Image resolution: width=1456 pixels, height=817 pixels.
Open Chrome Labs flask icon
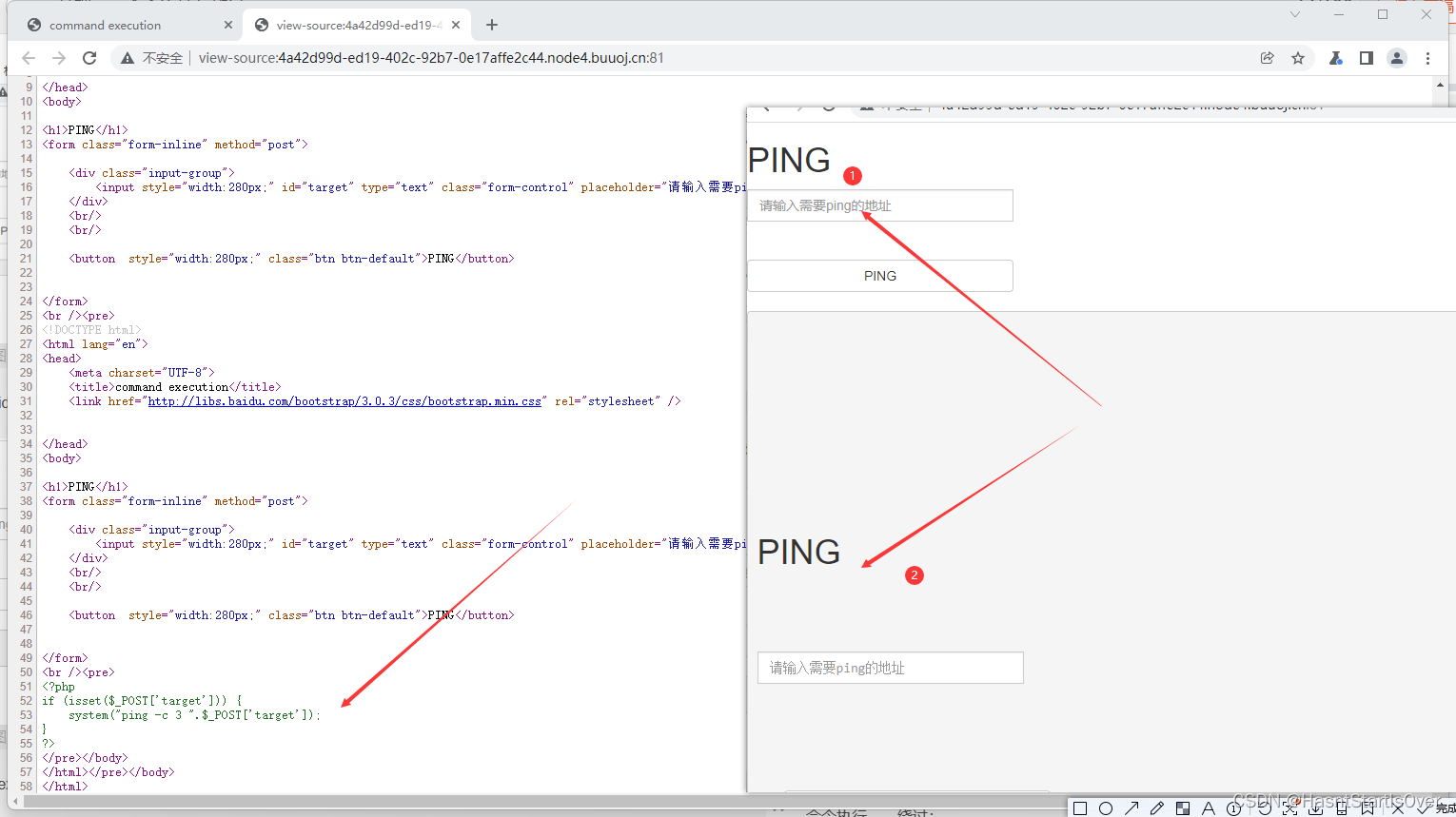click(x=1336, y=58)
